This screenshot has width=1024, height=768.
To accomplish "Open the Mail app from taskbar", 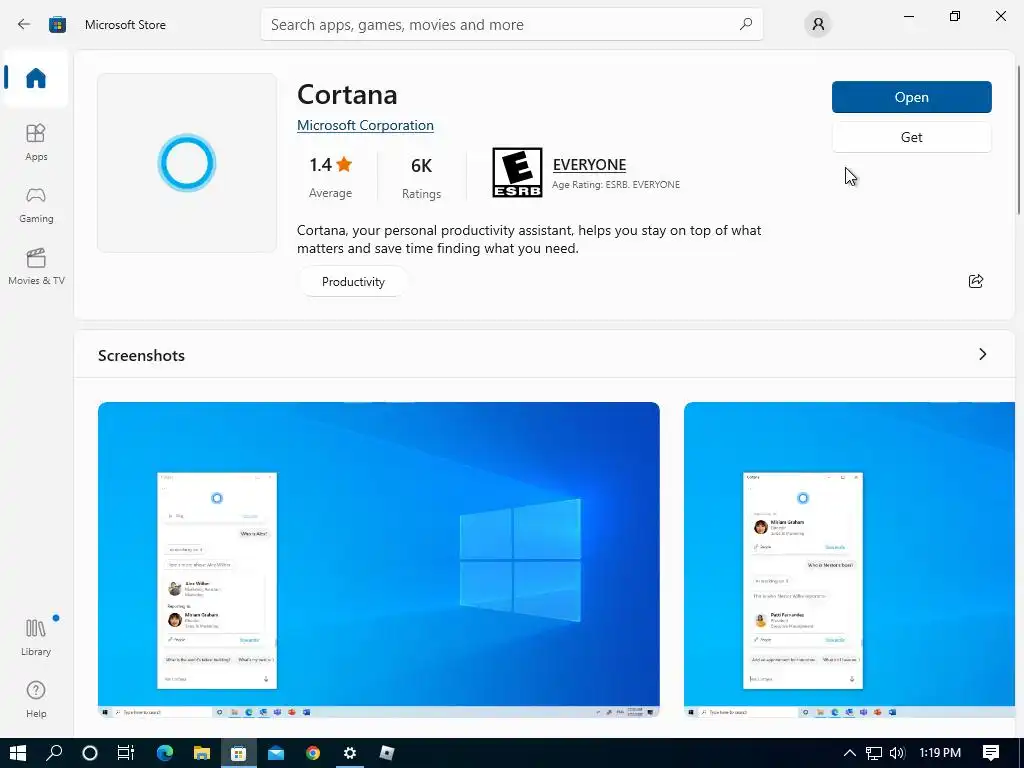I will point(276,753).
